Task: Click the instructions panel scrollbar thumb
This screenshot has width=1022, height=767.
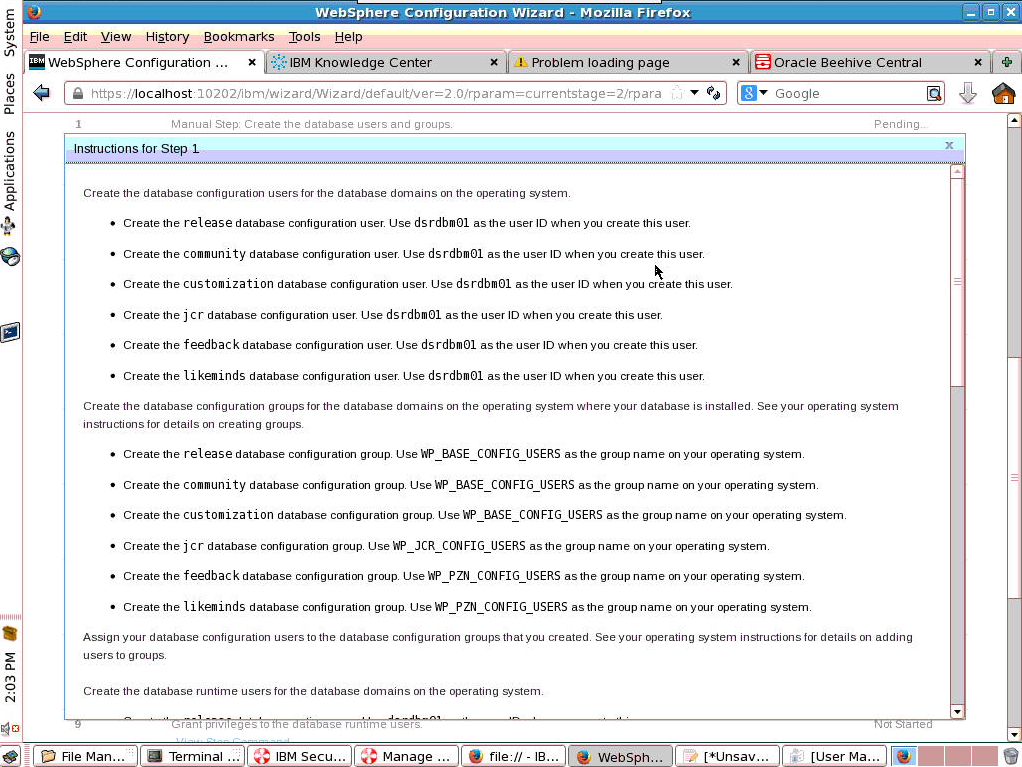Action: coord(957,281)
